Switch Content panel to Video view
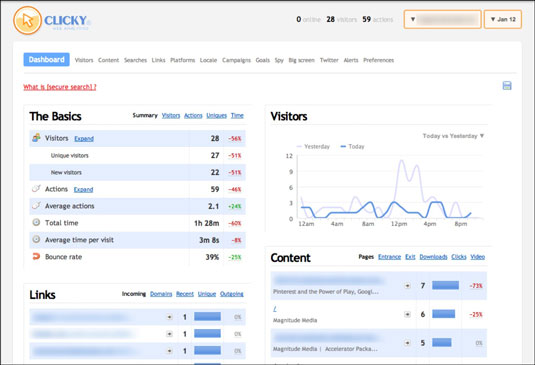Screen dimensions: 535x365 [x=478, y=257]
